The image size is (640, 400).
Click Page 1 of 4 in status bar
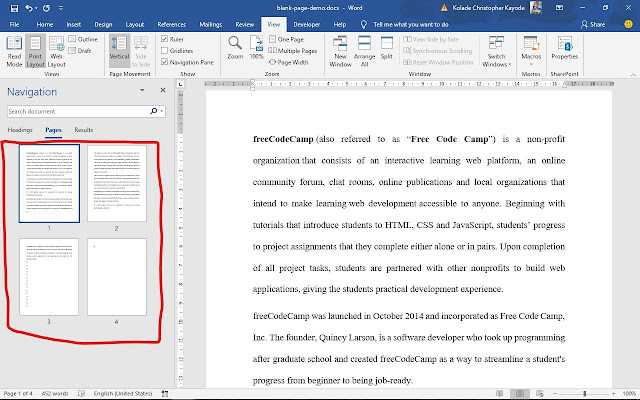[18, 393]
